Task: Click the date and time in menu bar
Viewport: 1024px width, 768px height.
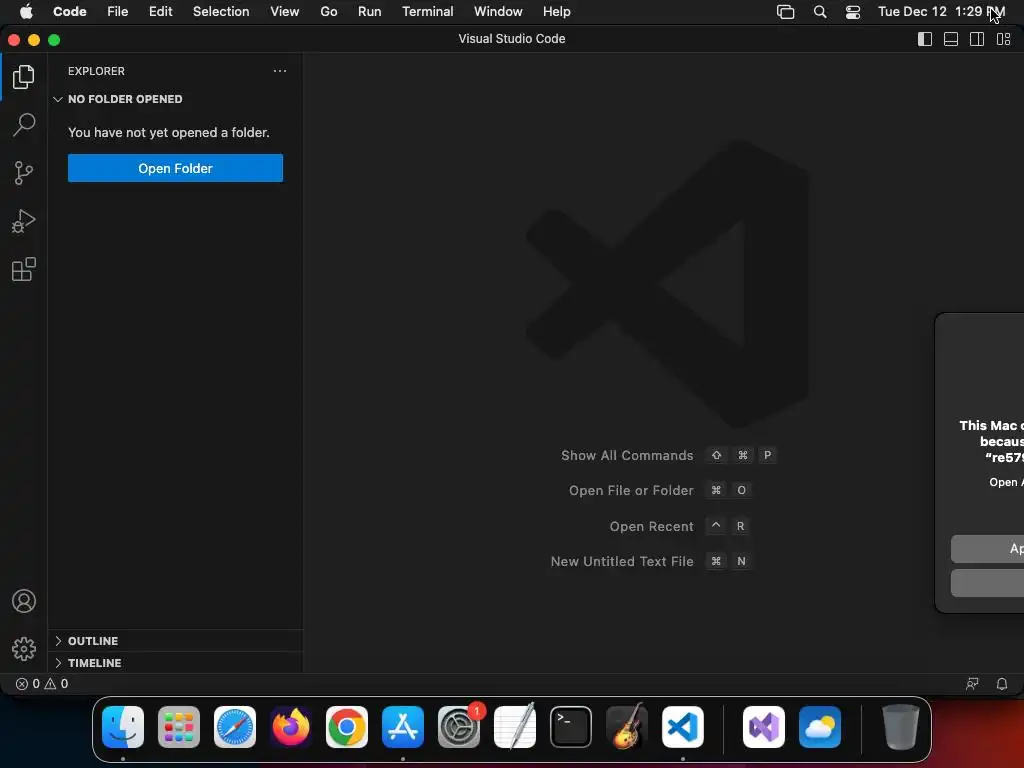Action: pos(941,12)
